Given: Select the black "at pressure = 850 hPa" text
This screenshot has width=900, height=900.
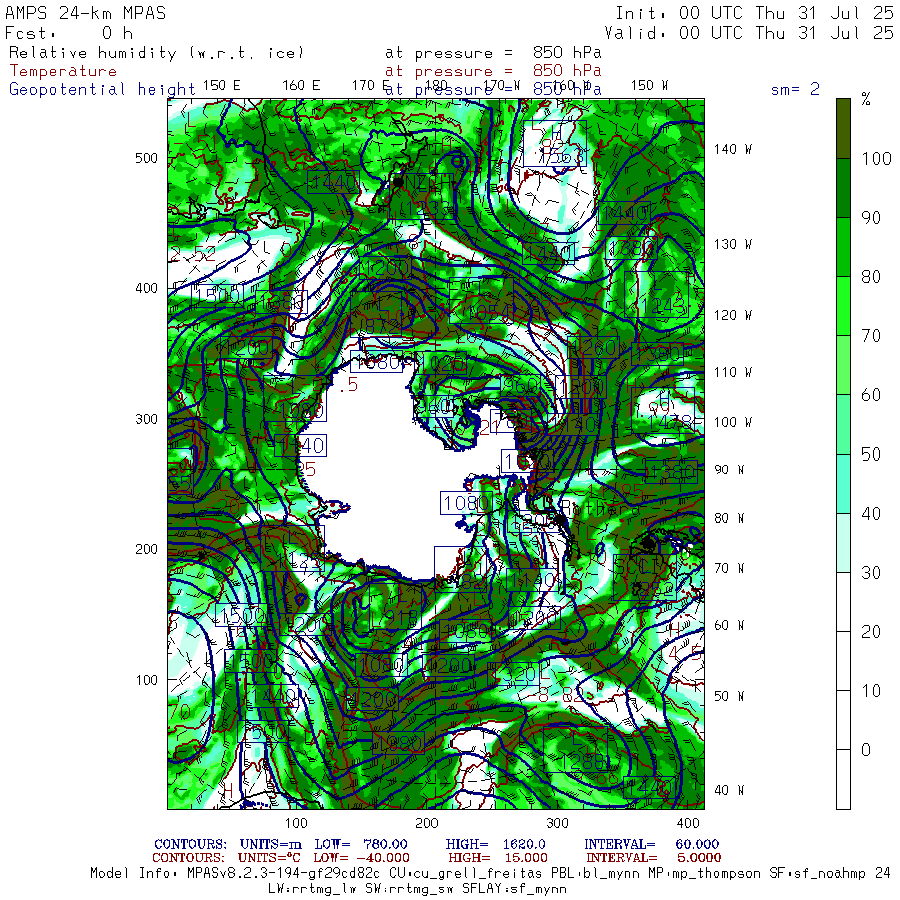Looking at the screenshot, I should tap(493, 53).
